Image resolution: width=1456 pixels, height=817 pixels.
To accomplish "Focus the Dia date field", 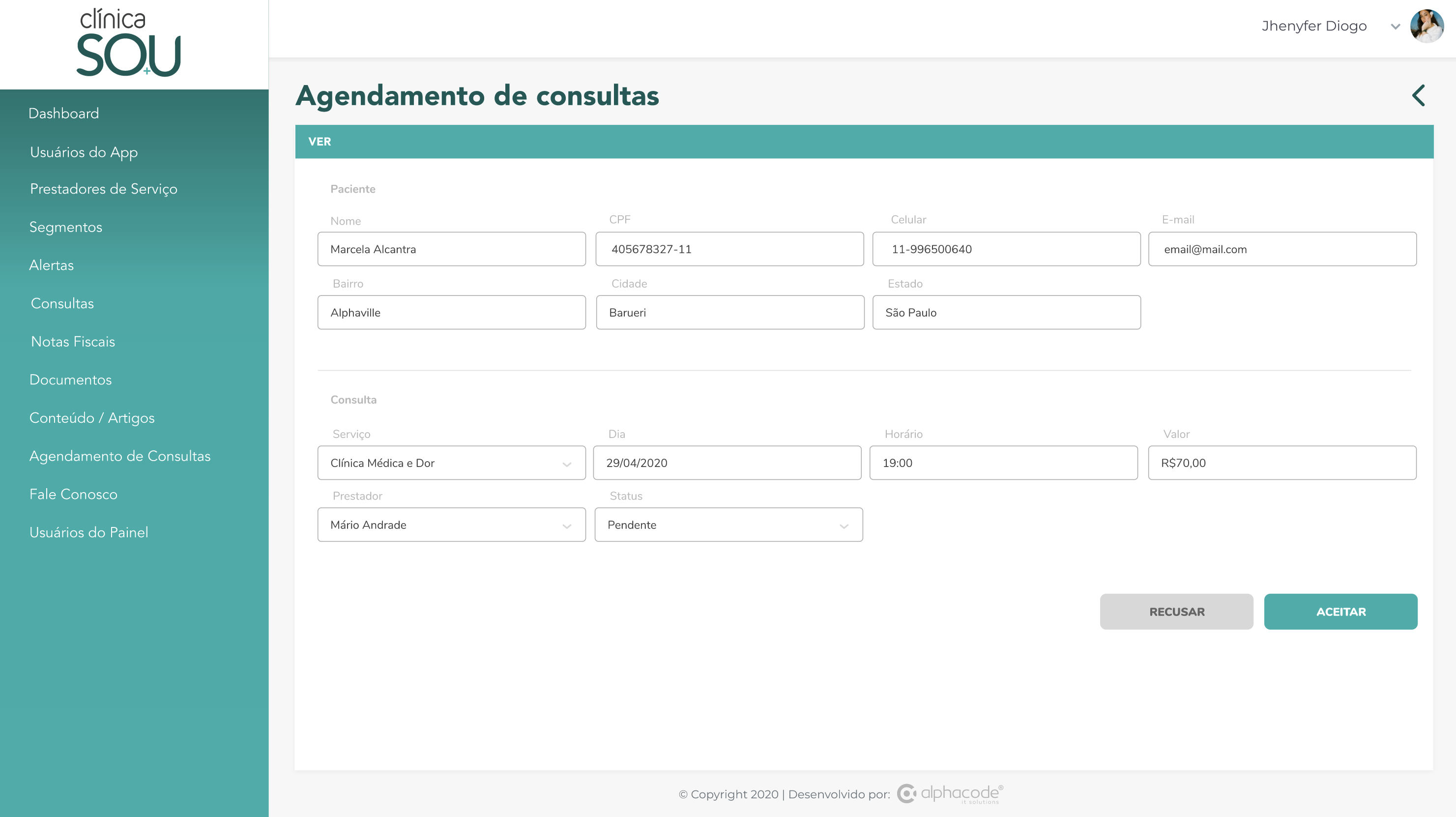I will click(x=727, y=463).
